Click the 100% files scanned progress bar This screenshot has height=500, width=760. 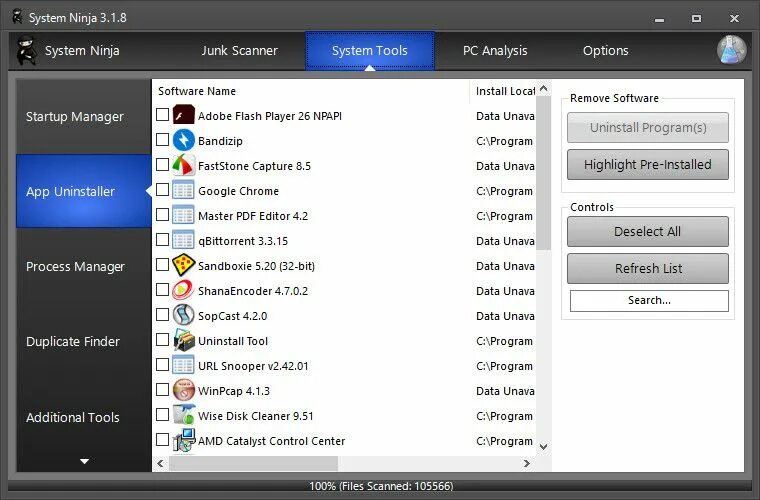pyautogui.click(x=380, y=486)
